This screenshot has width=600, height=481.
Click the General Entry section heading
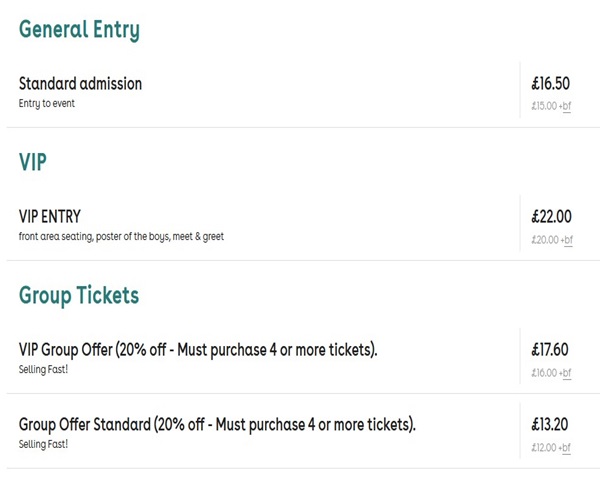pos(79,30)
